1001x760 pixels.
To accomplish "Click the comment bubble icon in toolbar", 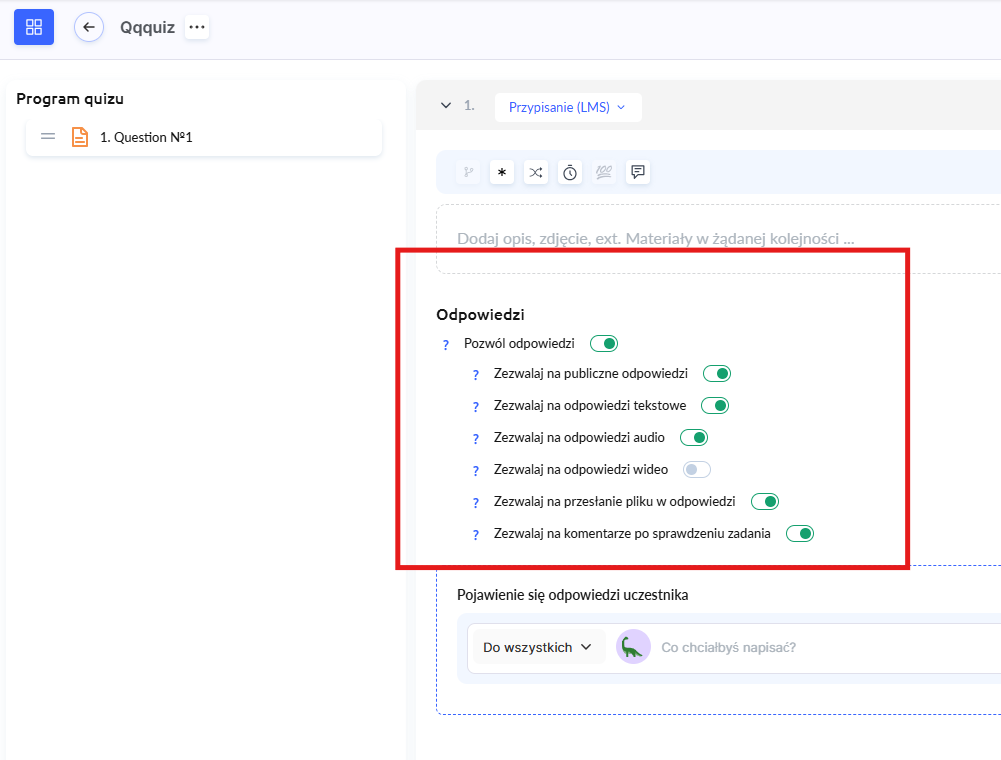I will tap(638, 172).
